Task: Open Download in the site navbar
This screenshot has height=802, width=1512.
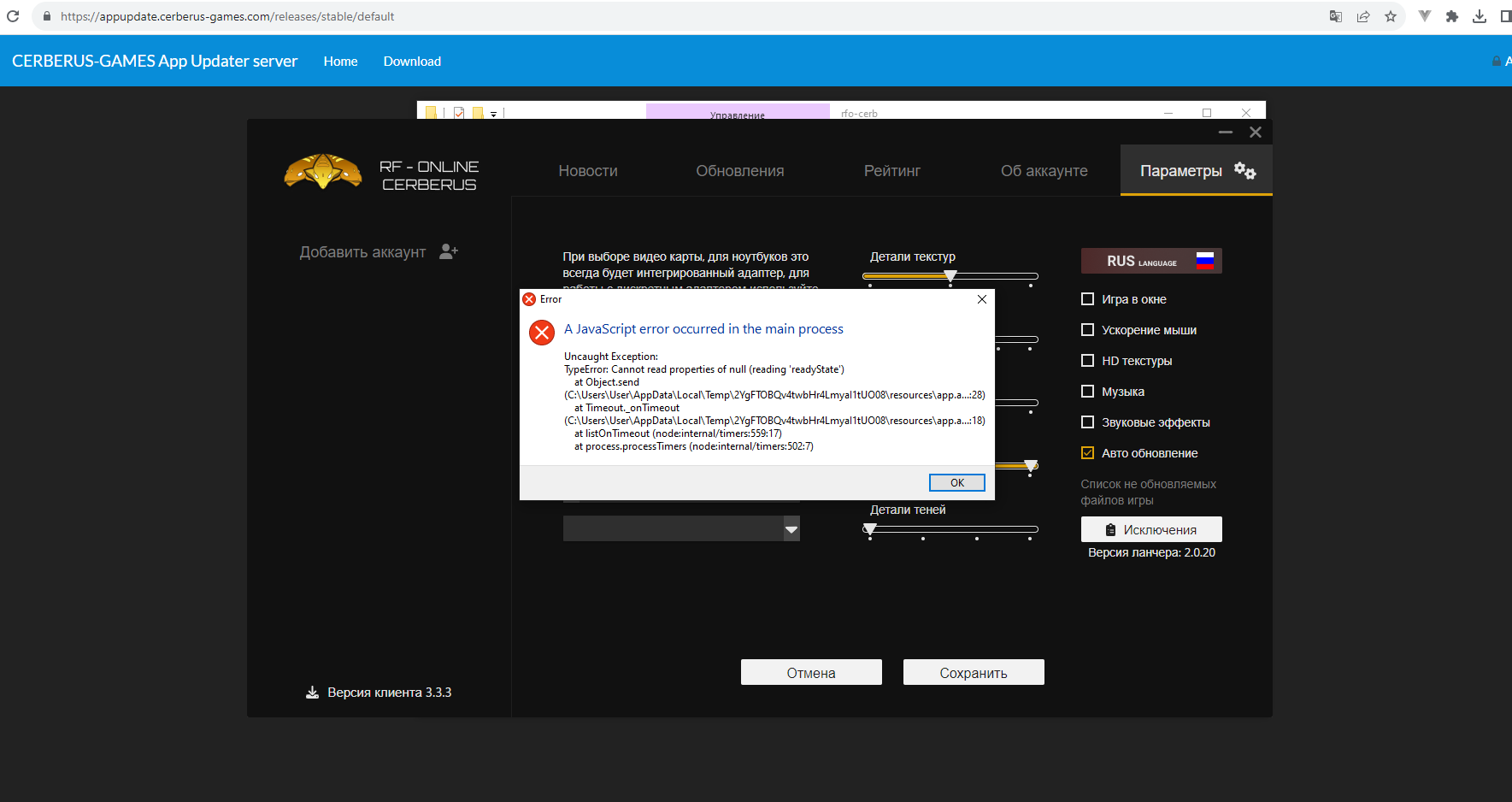Action: pos(412,62)
